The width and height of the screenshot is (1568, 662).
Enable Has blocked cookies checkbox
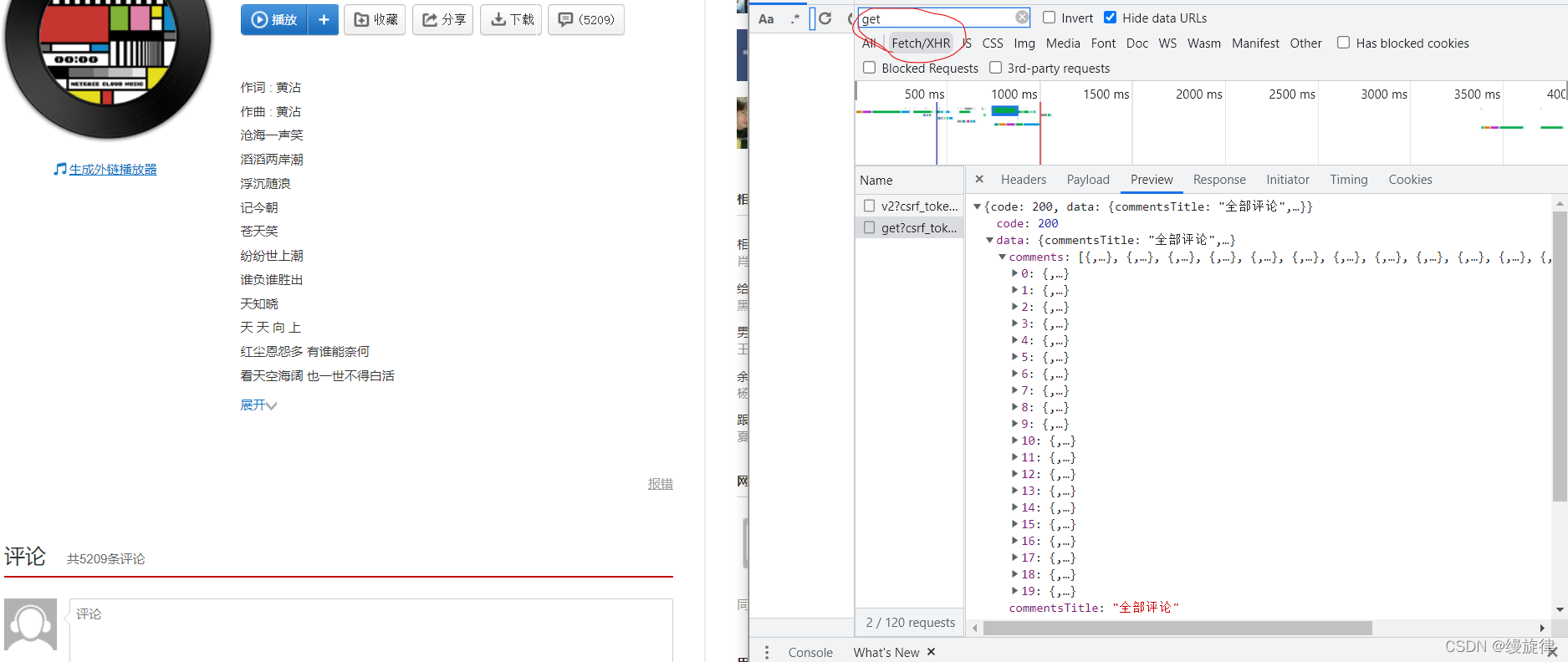[x=1343, y=43]
